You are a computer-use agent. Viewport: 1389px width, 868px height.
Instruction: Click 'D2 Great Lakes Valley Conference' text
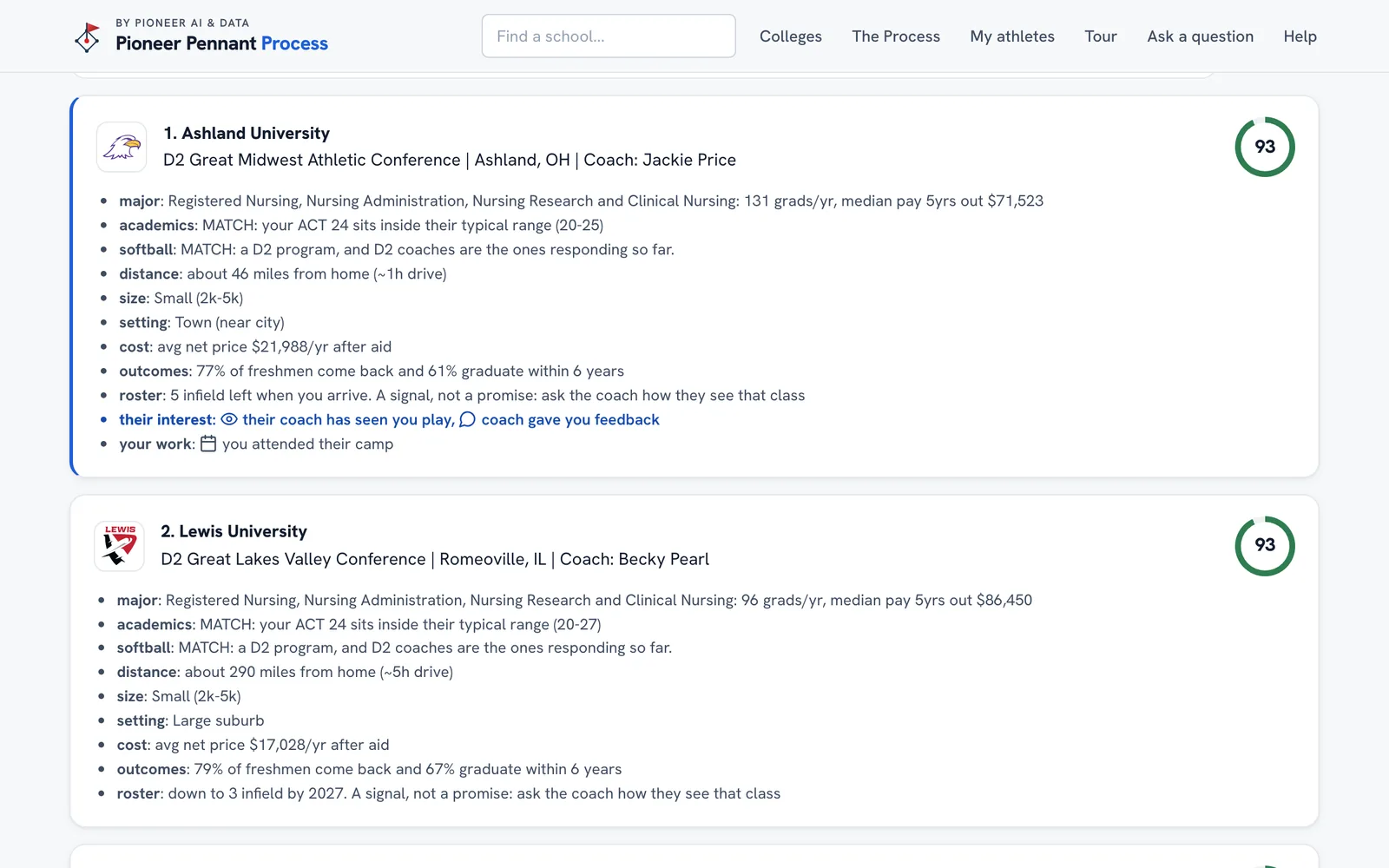pyautogui.click(x=293, y=559)
